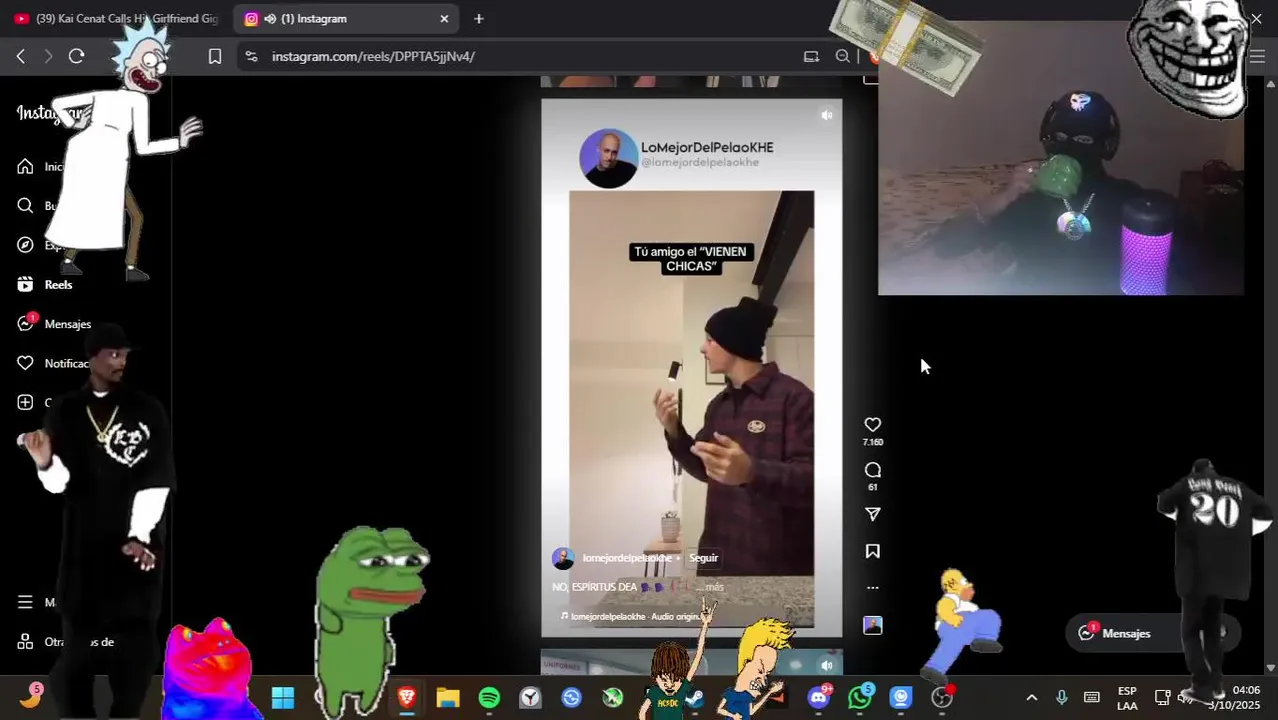Open the browser main menu
The height and width of the screenshot is (720, 1278).
1257,56
